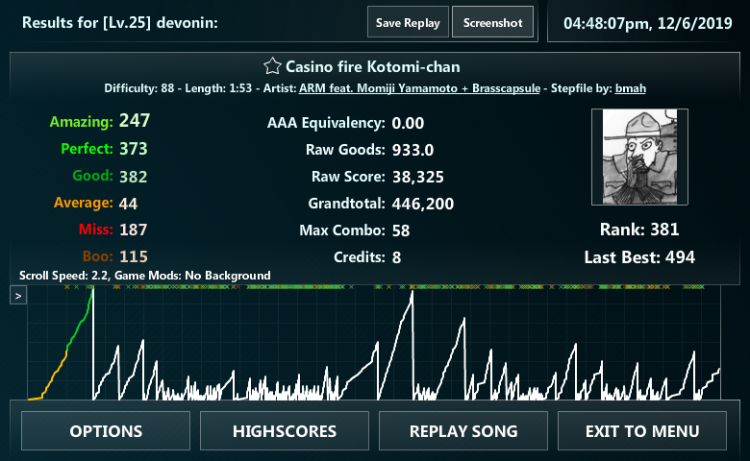750x461 pixels.
Task: Select the Rank: 381 text
Action: tap(639, 229)
